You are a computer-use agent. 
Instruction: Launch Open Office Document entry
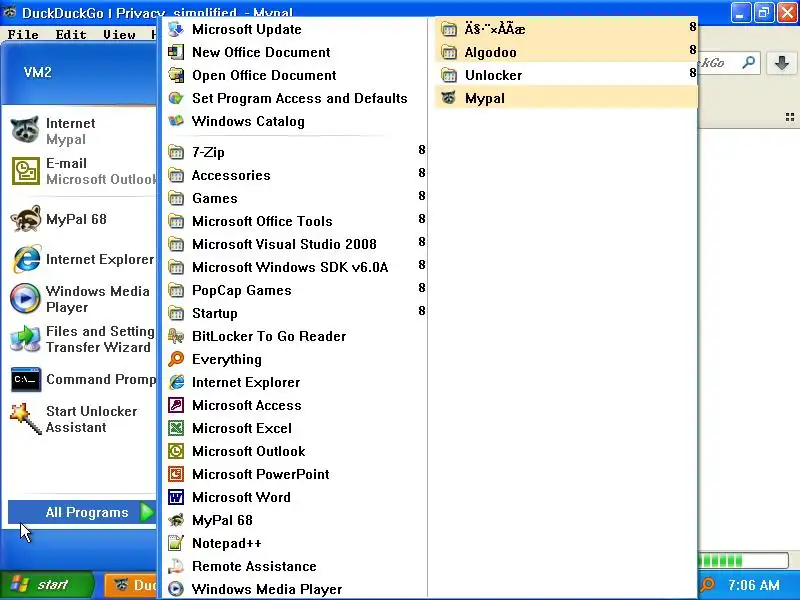293,75
